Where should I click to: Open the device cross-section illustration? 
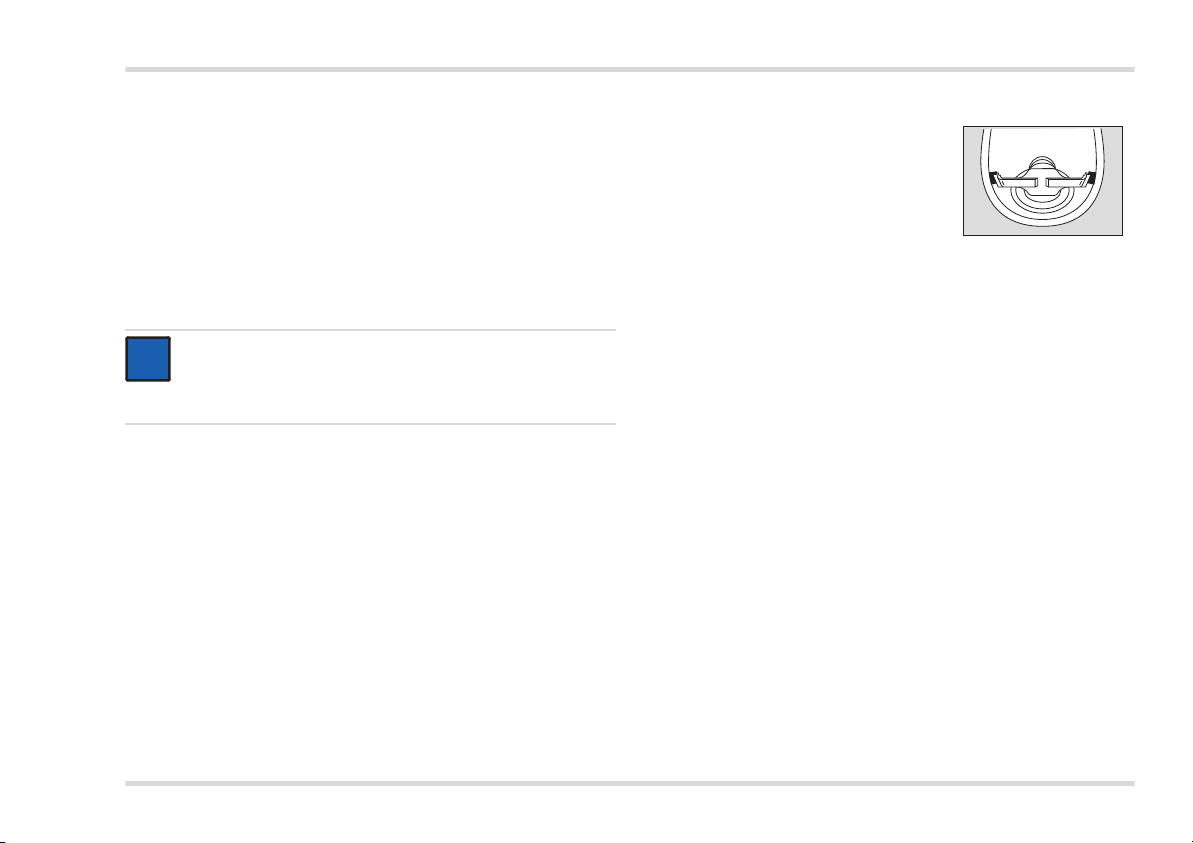pos(1043,180)
